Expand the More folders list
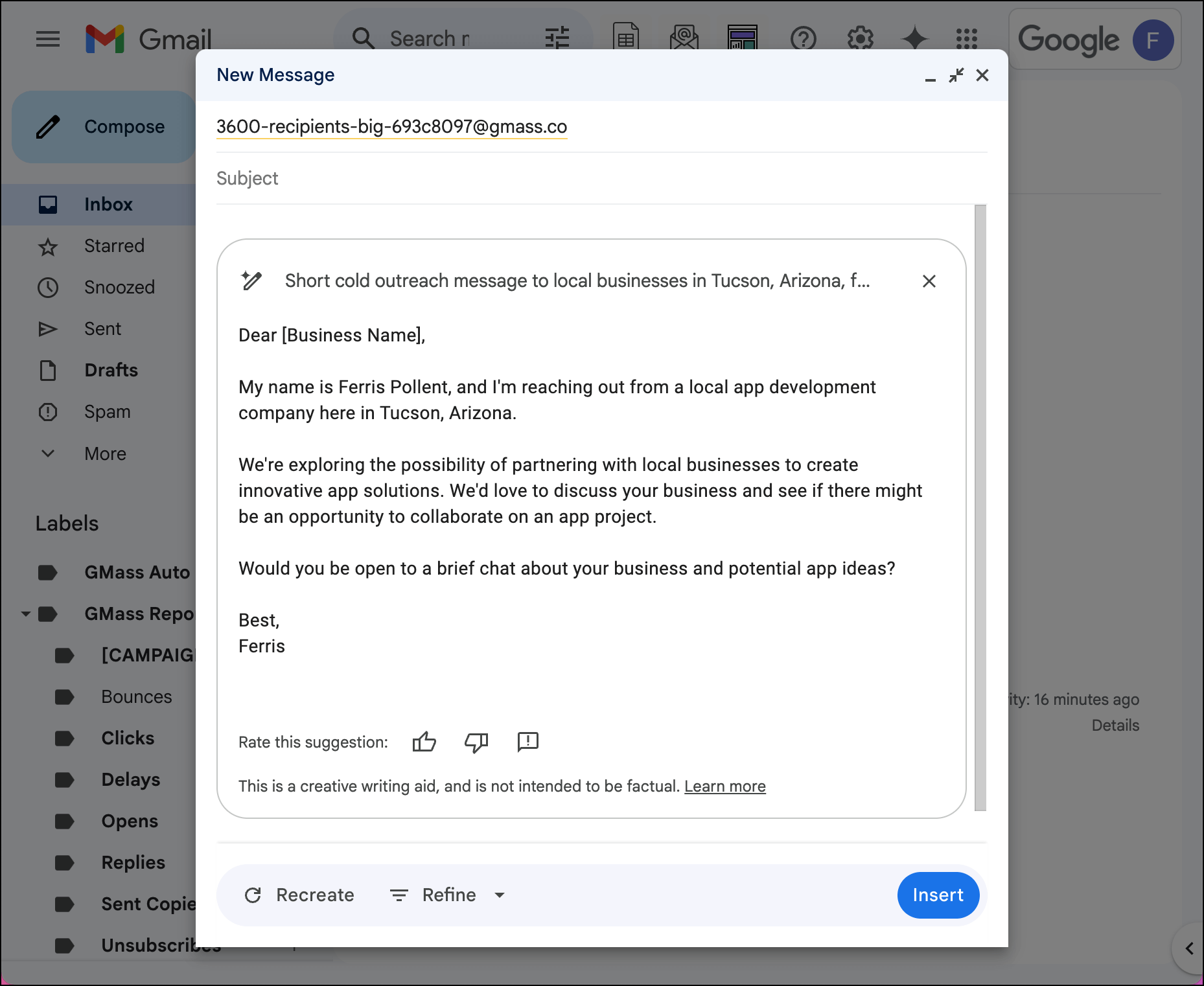This screenshot has width=1204, height=986. (x=98, y=453)
